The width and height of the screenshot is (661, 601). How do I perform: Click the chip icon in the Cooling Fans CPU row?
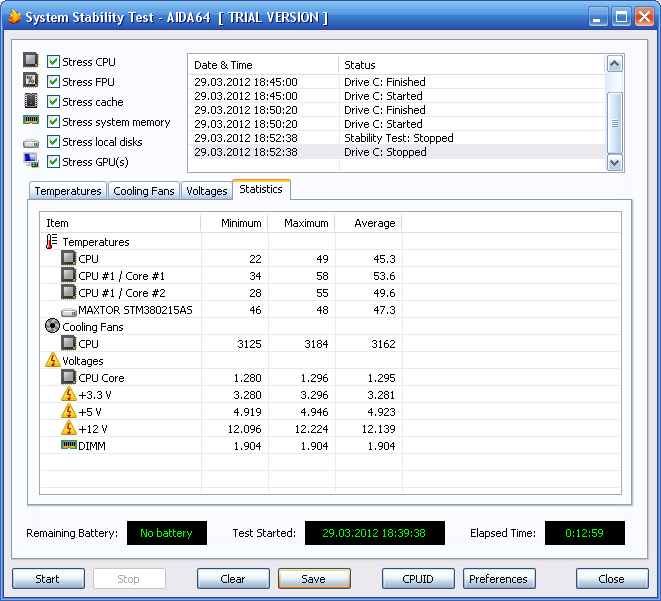69,343
